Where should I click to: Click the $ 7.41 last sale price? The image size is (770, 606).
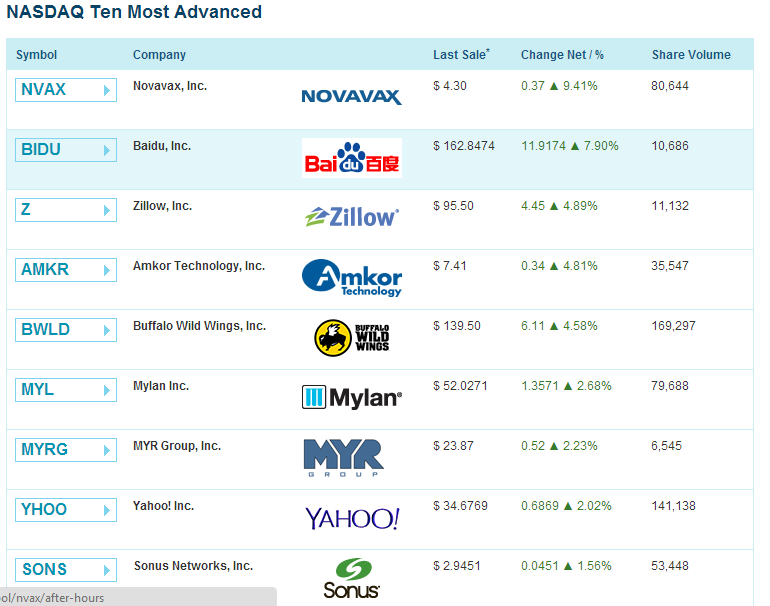450,266
